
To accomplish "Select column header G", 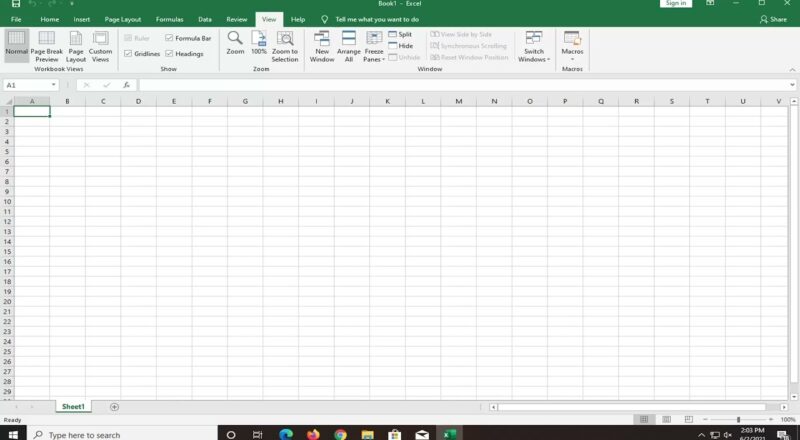I will pyautogui.click(x=245, y=102).
